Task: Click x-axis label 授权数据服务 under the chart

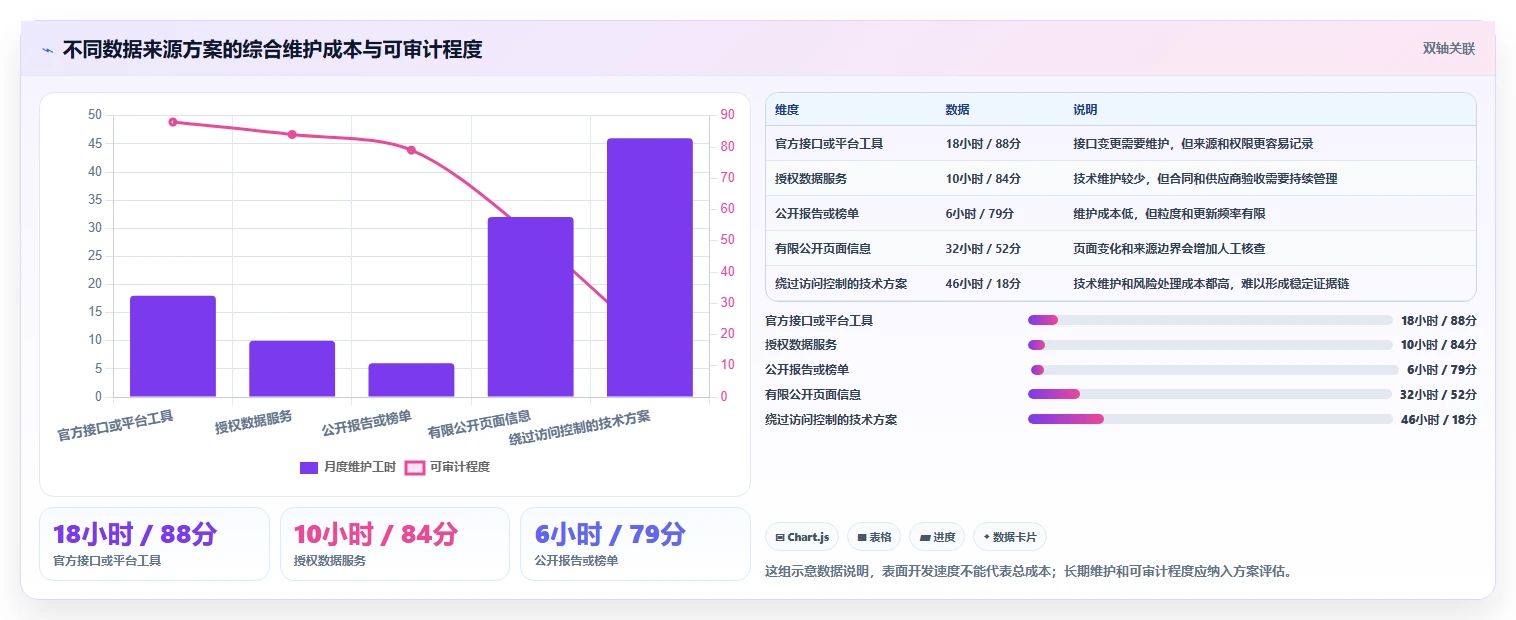Action: click(254, 423)
